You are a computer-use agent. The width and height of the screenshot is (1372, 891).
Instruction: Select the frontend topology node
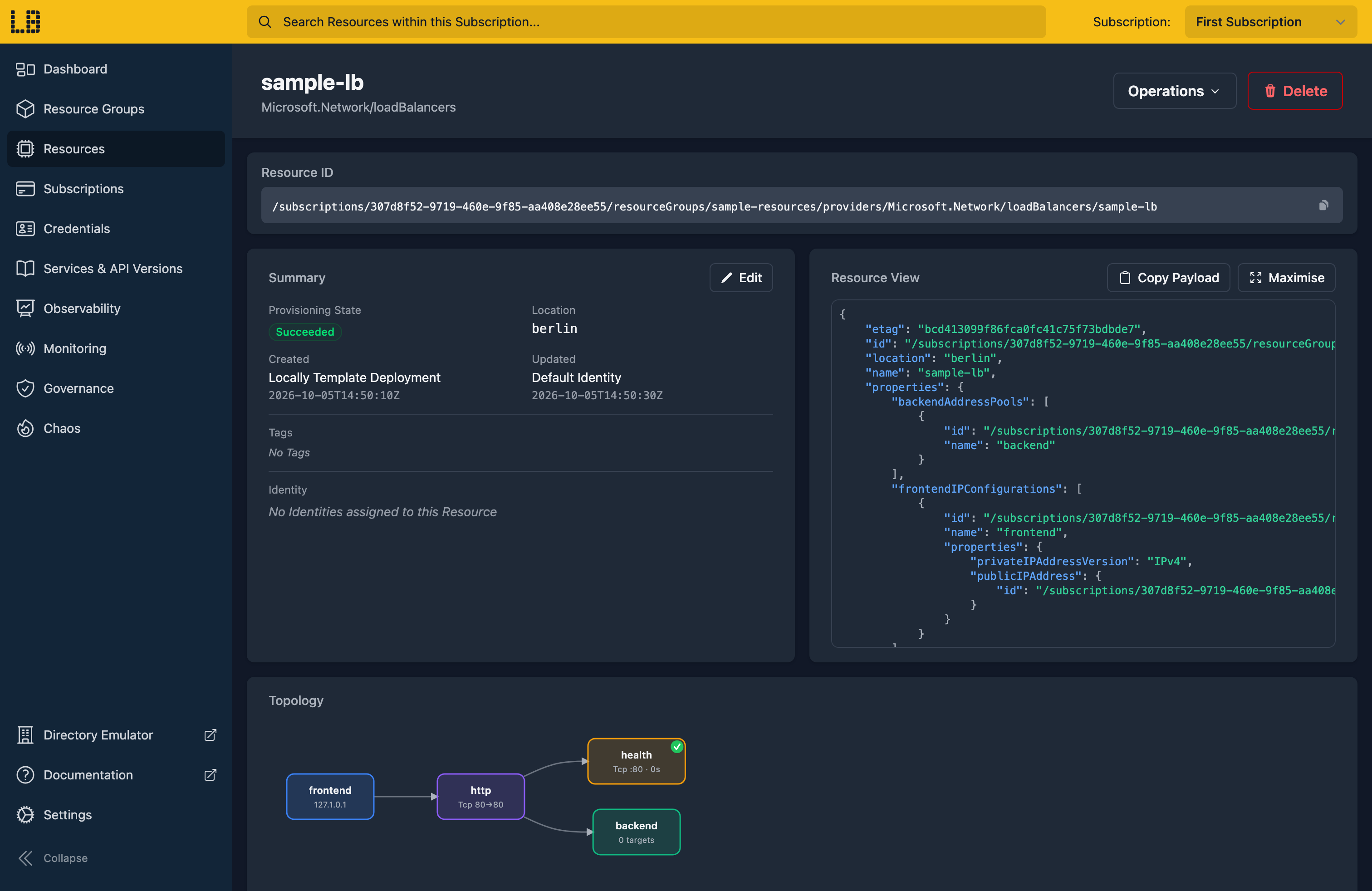[x=330, y=797]
